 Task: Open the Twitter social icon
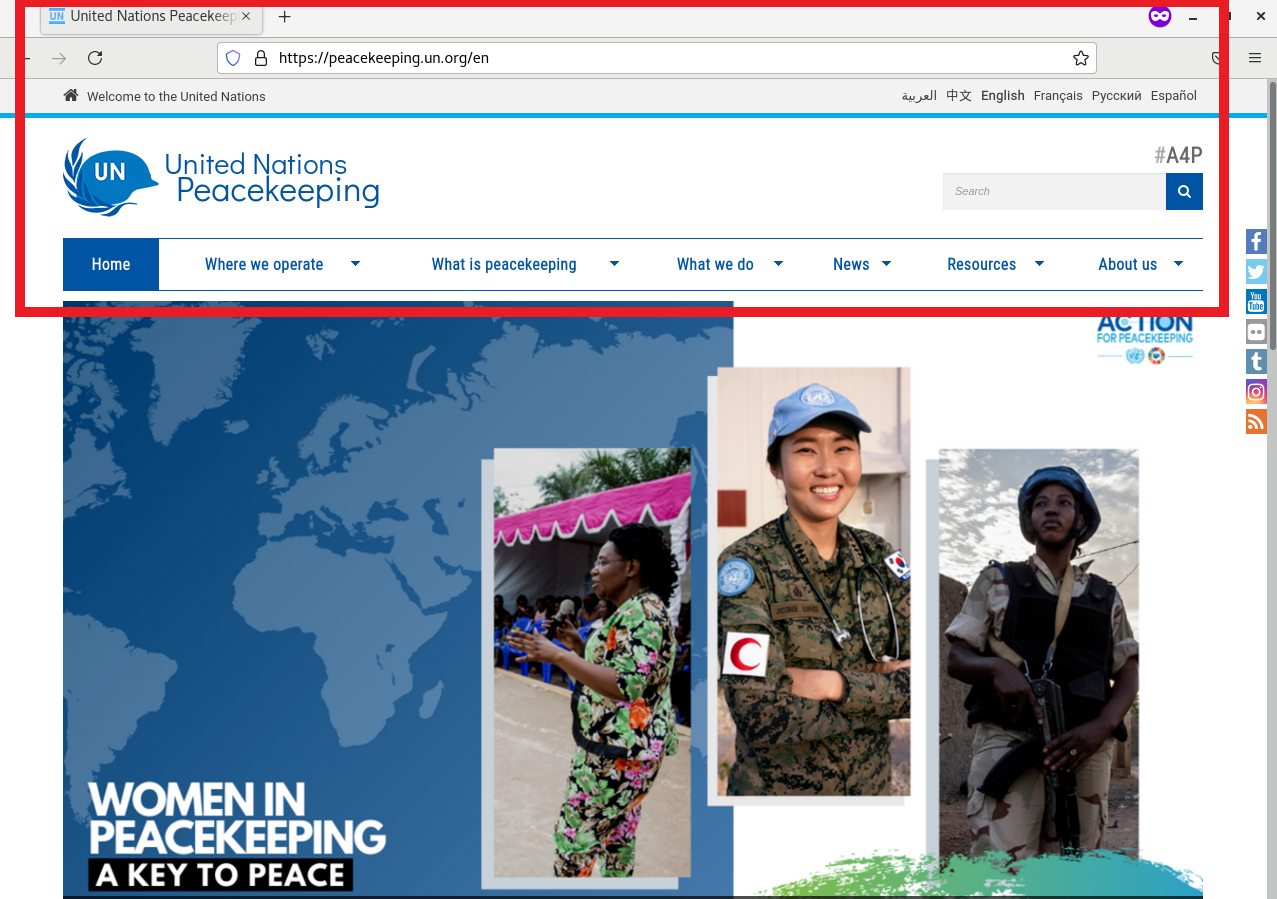[x=1256, y=271]
